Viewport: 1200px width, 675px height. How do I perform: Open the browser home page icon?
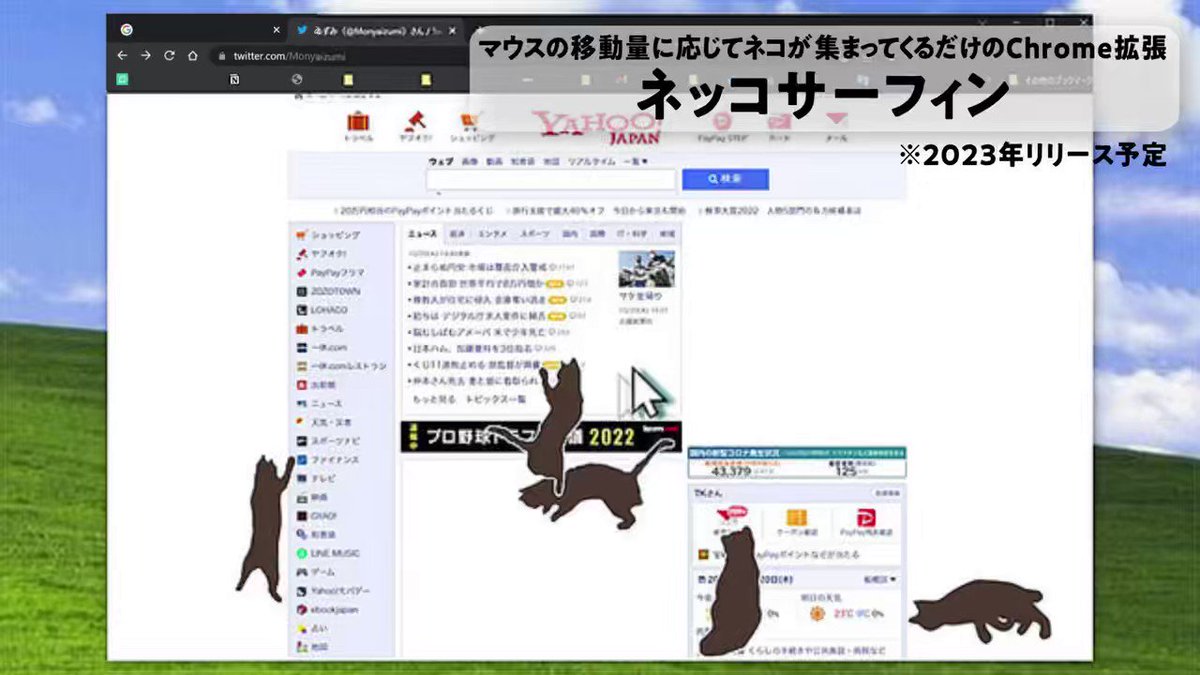point(193,56)
